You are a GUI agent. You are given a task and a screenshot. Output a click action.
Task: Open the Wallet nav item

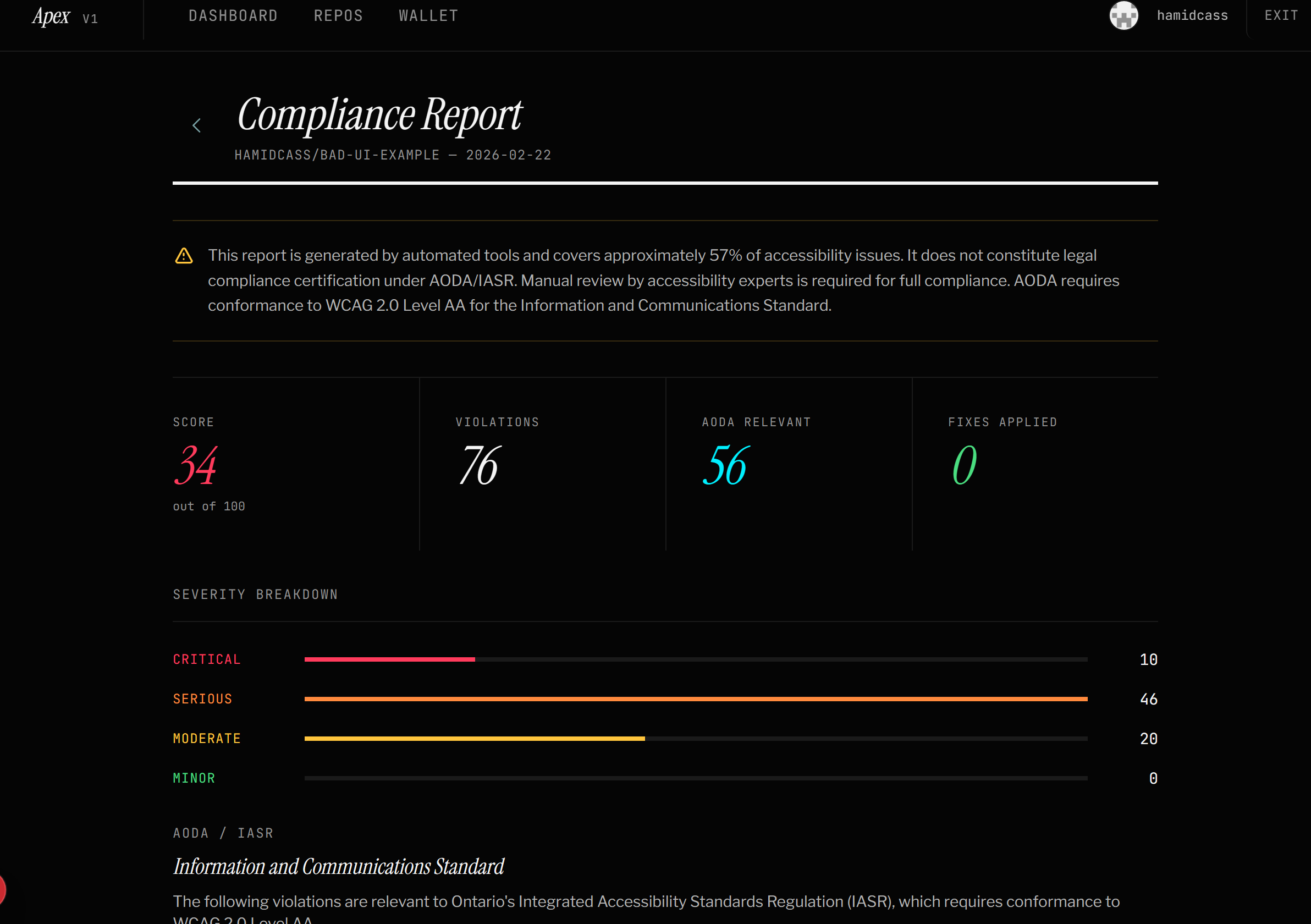click(x=428, y=16)
